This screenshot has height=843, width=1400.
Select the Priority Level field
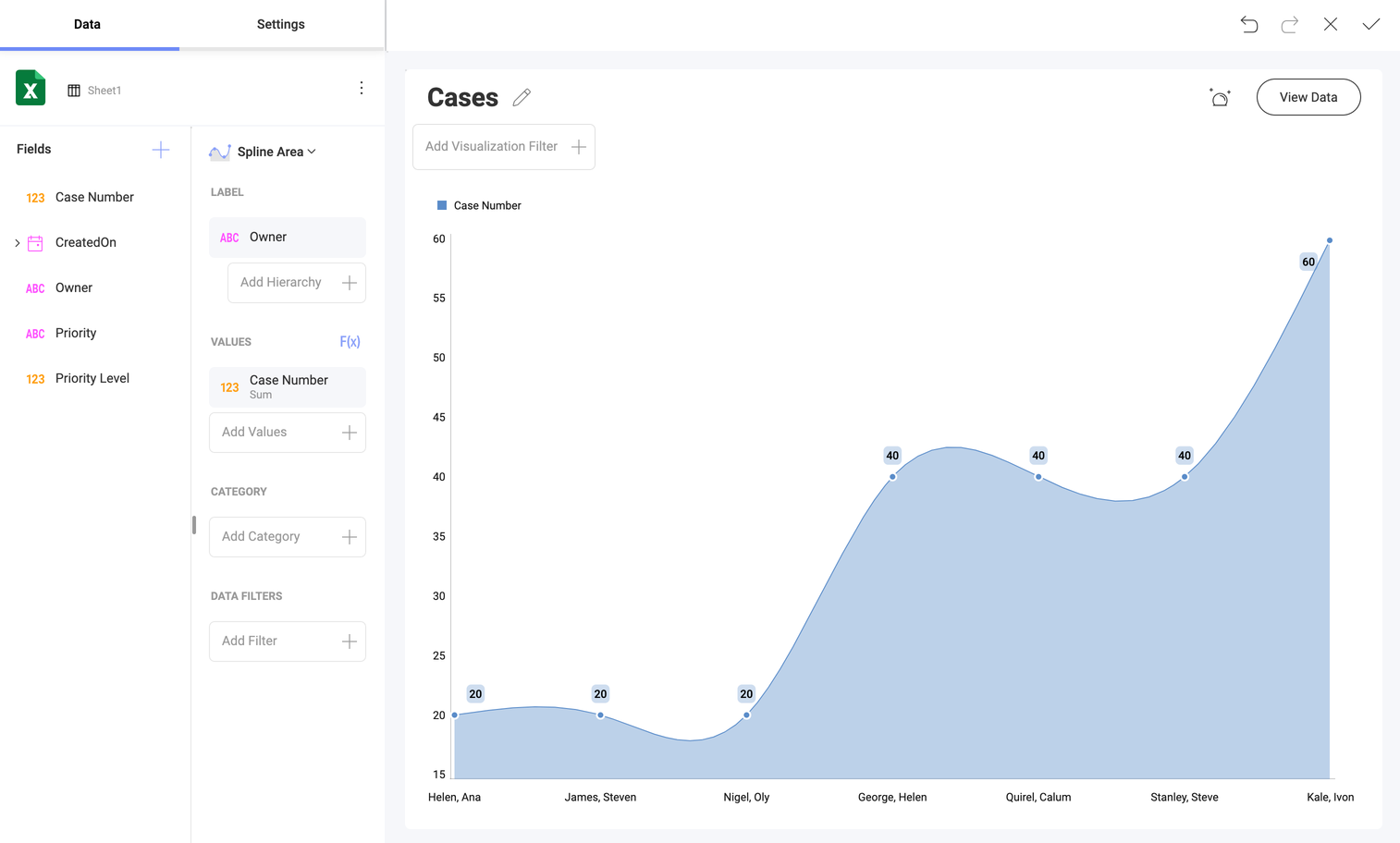click(92, 378)
